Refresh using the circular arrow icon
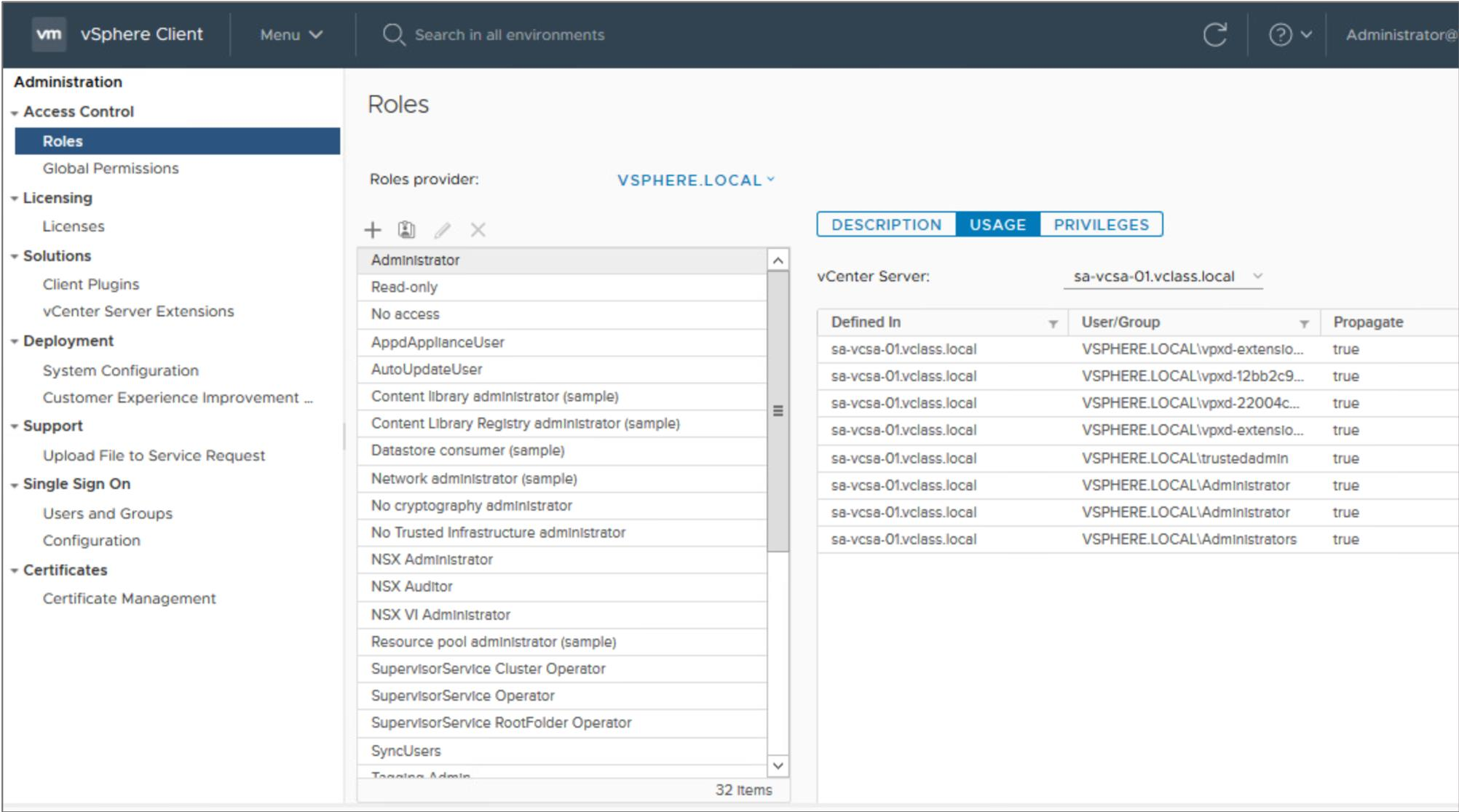 1214,34
